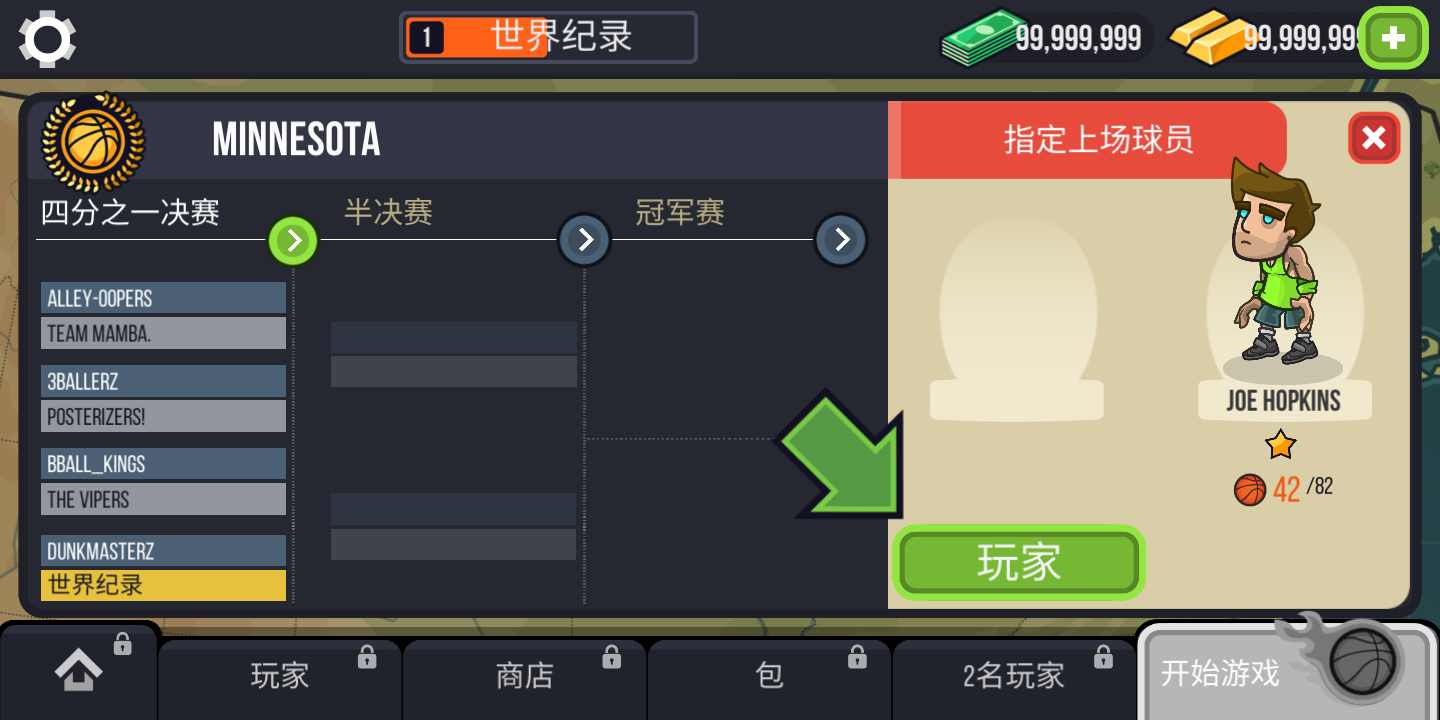Close the tournament panel with red X
1440x720 pixels.
tap(1374, 138)
